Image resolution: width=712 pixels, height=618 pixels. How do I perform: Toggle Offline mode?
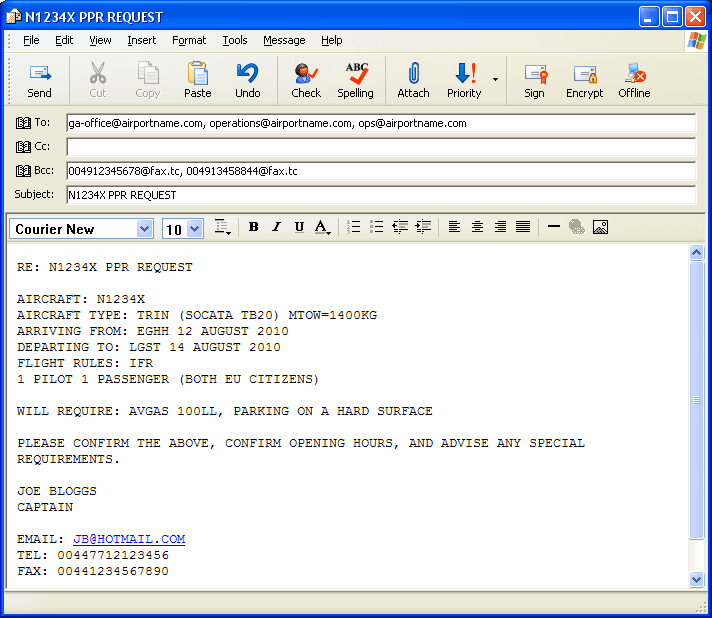(634, 81)
